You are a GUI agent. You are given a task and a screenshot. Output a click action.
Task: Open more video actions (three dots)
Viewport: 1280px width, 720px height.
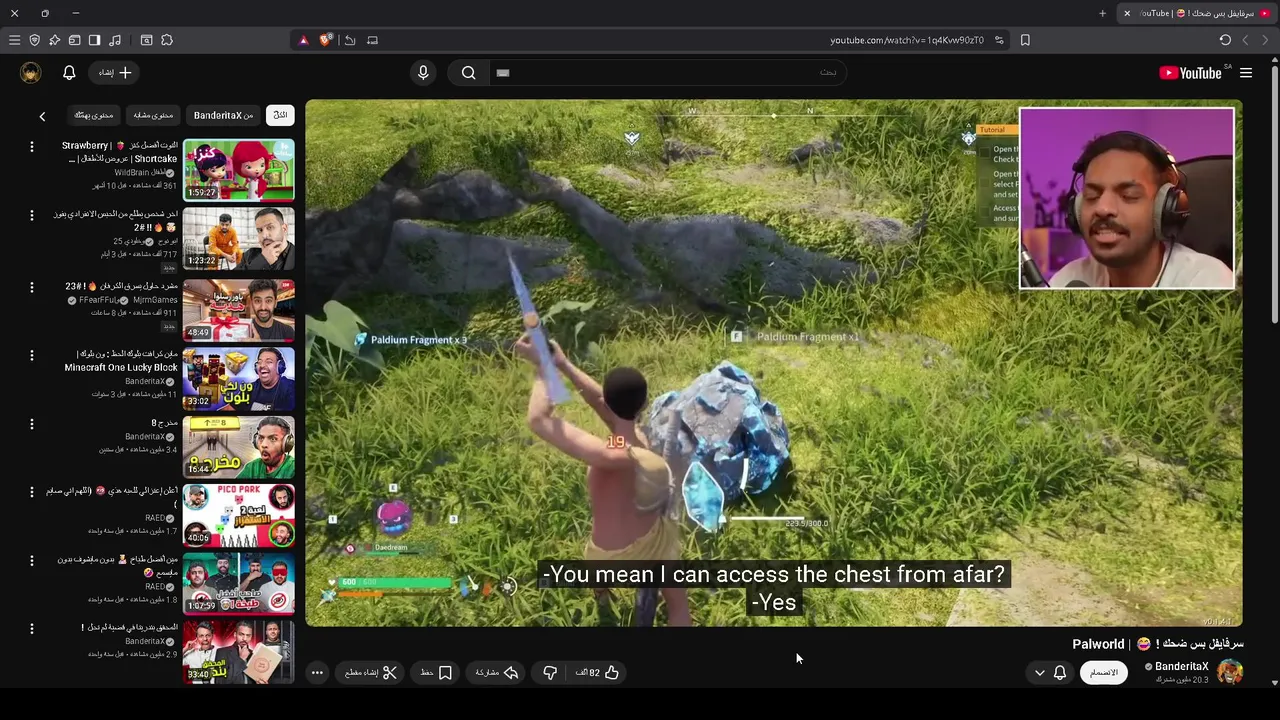point(317,673)
